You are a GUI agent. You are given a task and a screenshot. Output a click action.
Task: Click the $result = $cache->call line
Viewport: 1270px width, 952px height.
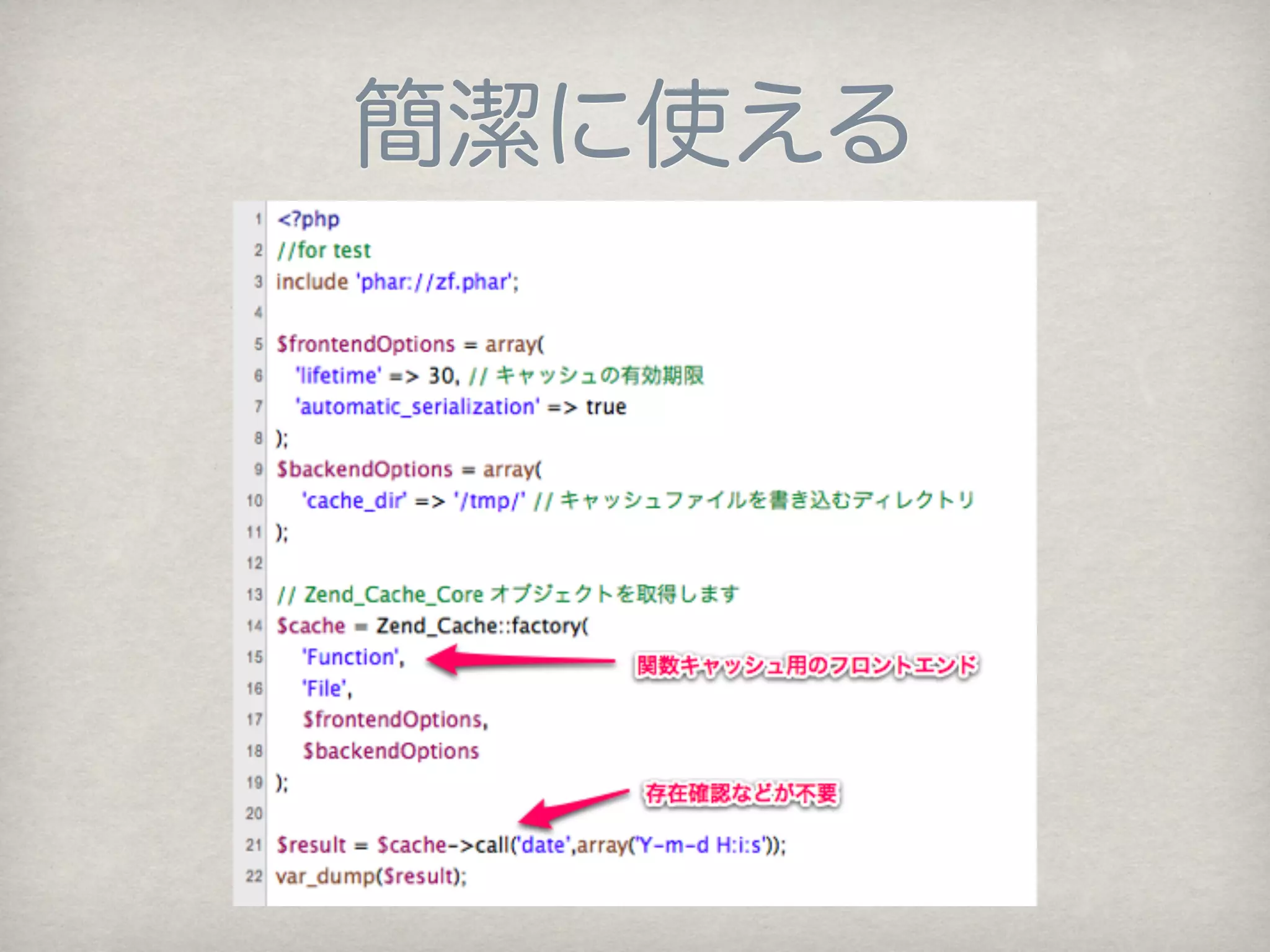(531, 845)
